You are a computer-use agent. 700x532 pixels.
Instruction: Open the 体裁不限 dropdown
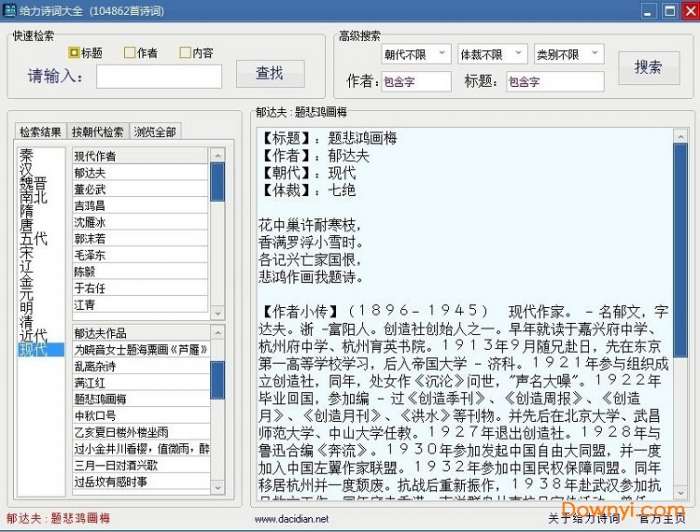(x=492, y=54)
